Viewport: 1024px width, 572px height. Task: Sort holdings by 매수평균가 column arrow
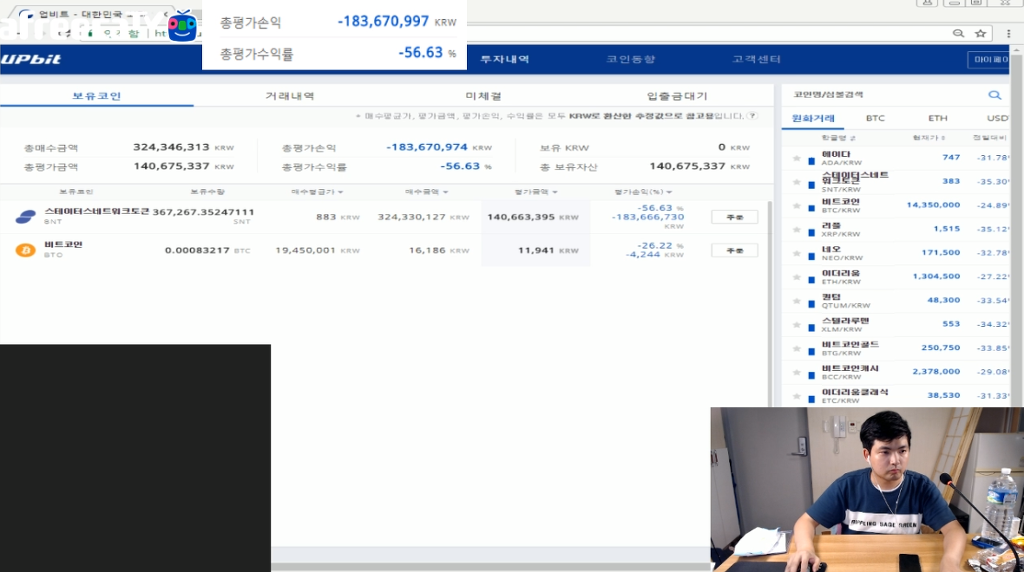(x=341, y=192)
